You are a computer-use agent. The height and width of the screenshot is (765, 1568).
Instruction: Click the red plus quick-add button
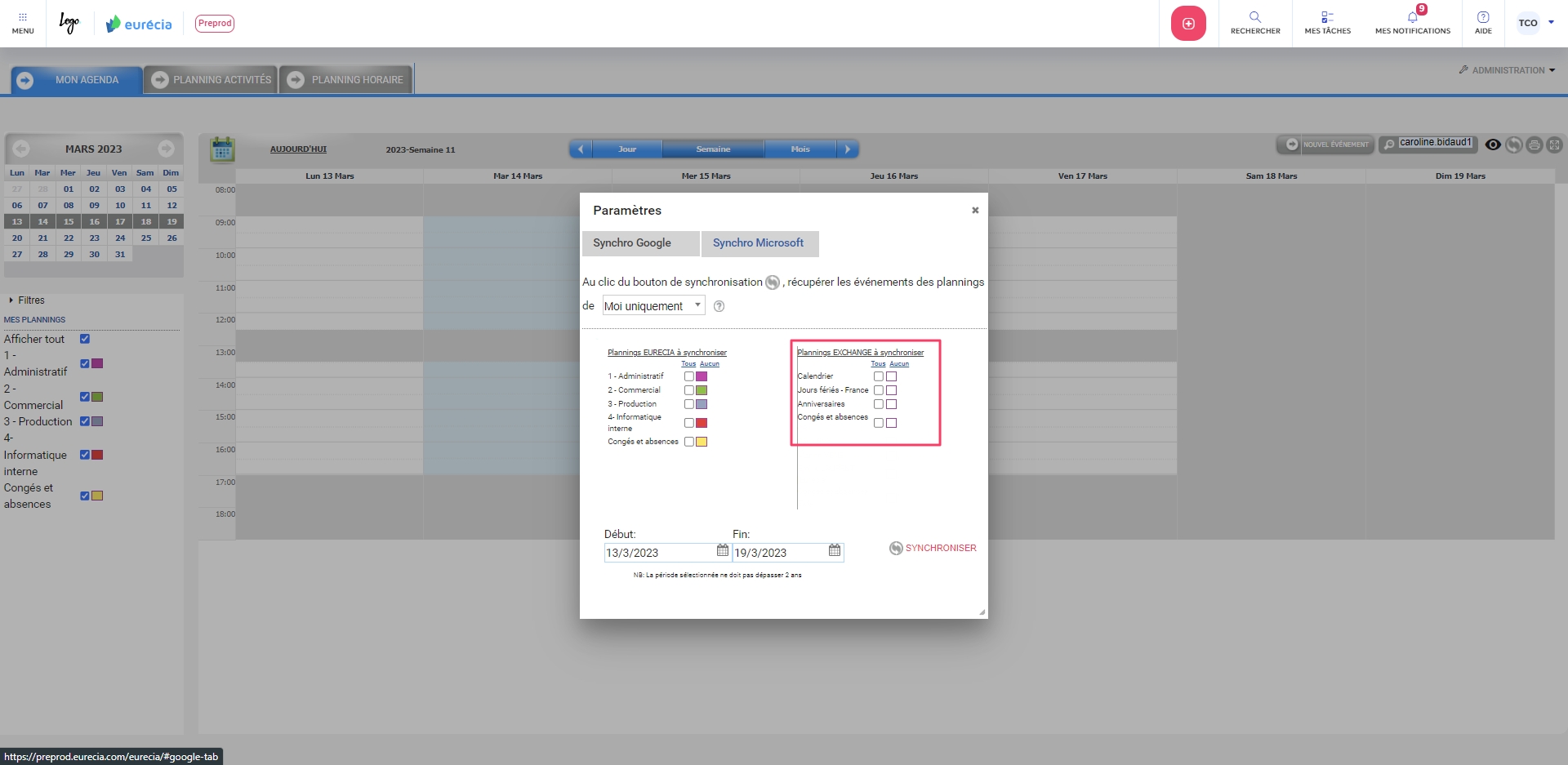coord(1188,24)
